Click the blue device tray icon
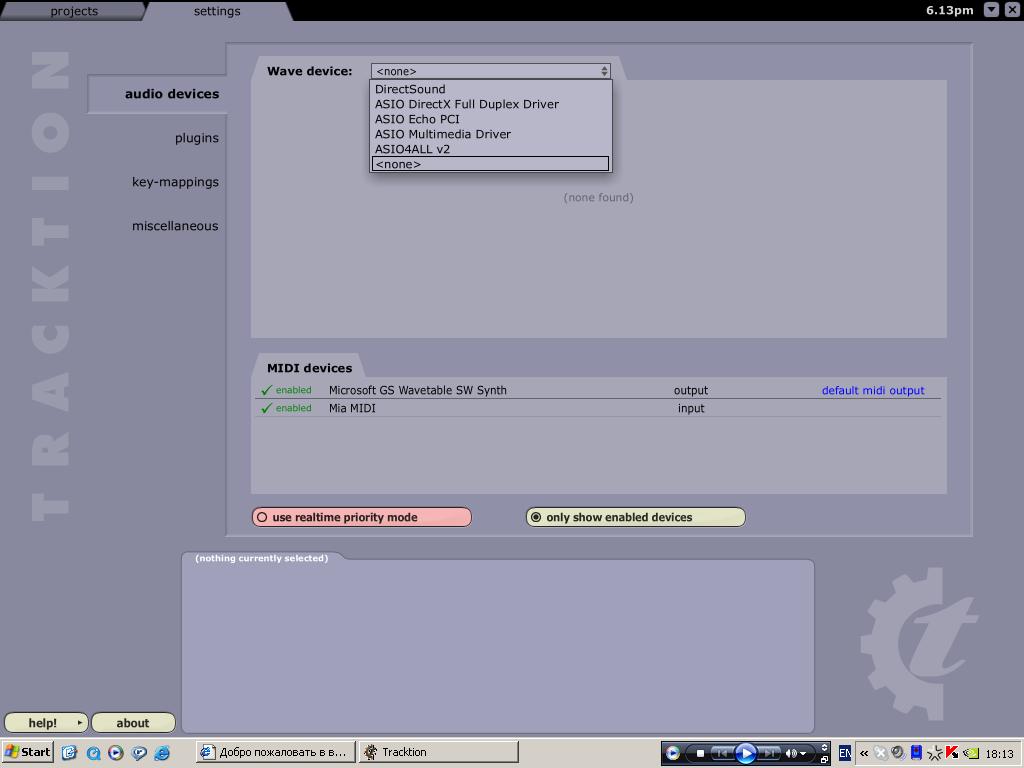Viewport: 1024px width, 768px height. coord(916,752)
